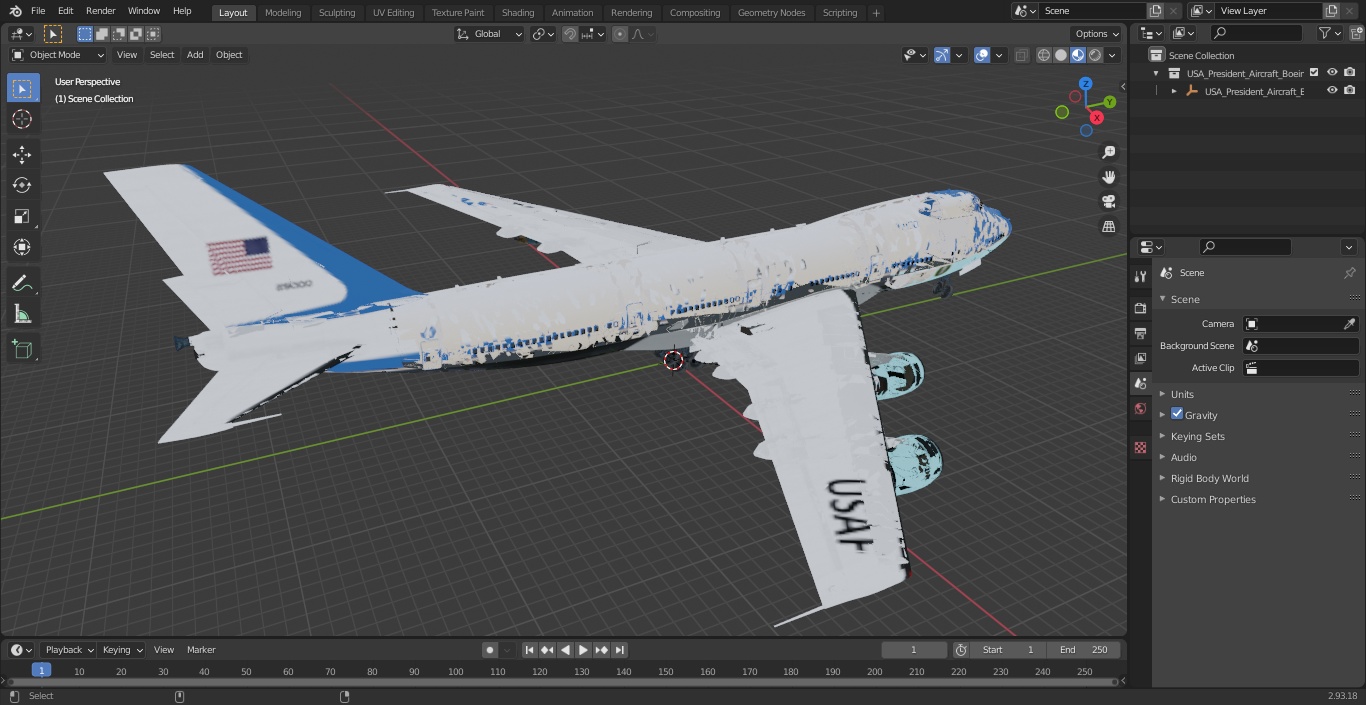The width and height of the screenshot is (1366, 705).
Task: Click the pin icon in Scene properties
Action: click(x=1349, y=273)
